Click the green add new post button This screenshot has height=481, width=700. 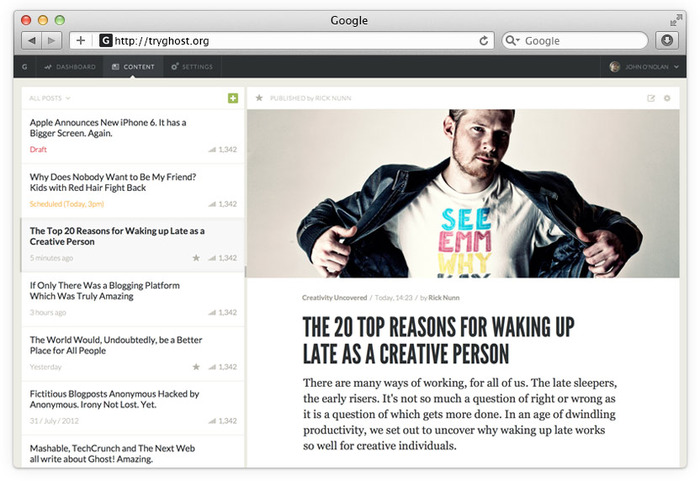pyautogui.click(x=233, y=98)
